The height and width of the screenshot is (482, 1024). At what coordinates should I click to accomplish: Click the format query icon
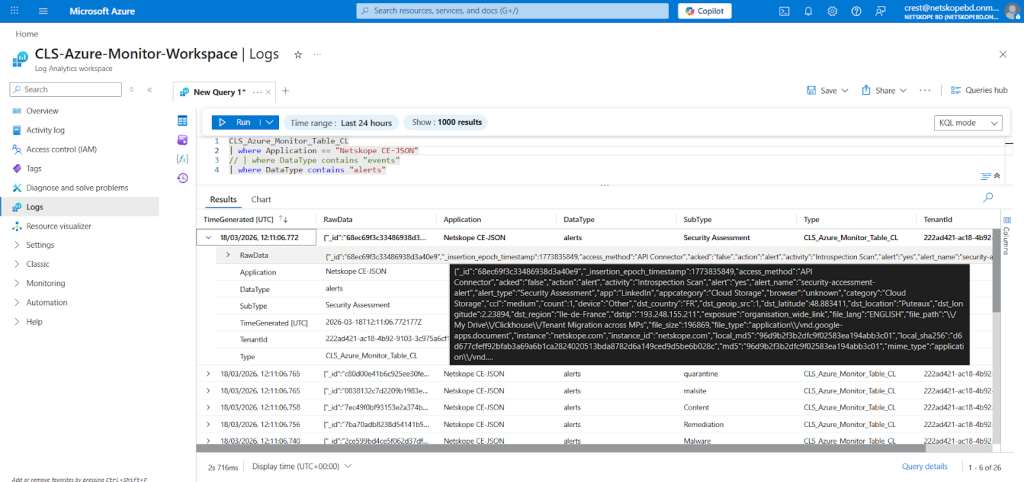[x=985, y=176]
